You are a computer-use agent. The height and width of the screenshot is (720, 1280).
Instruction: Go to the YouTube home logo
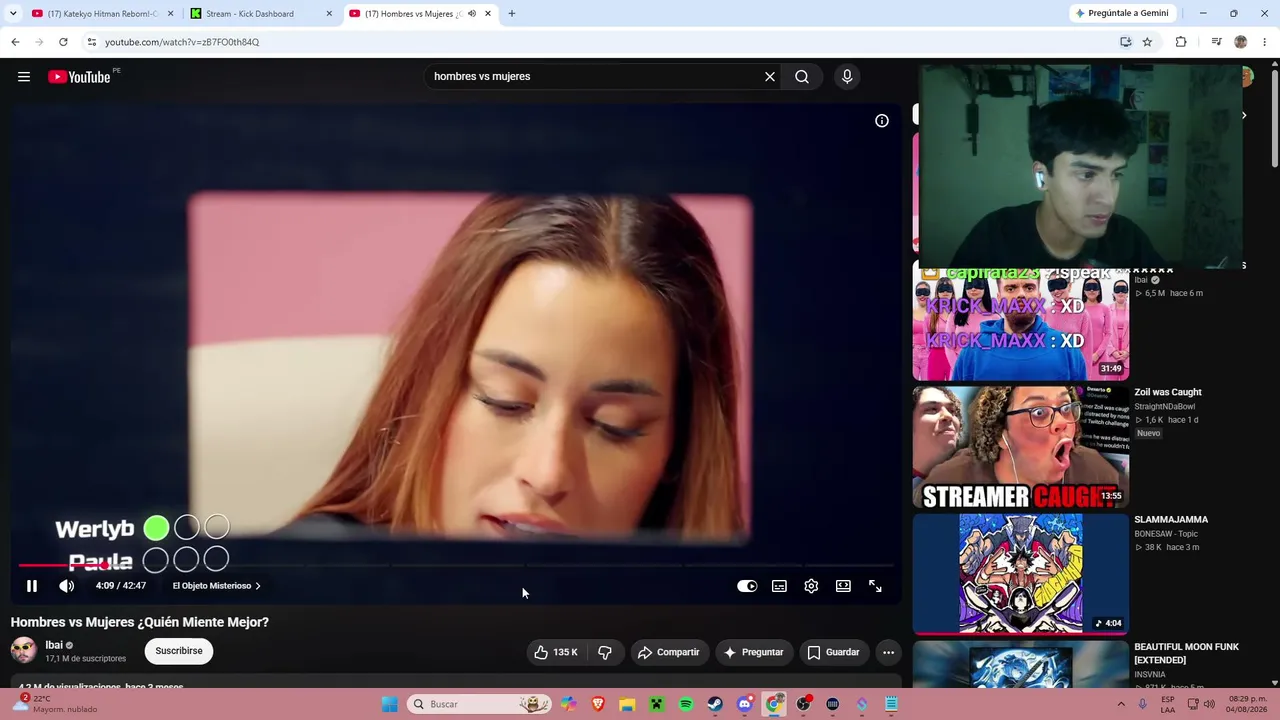79,77
